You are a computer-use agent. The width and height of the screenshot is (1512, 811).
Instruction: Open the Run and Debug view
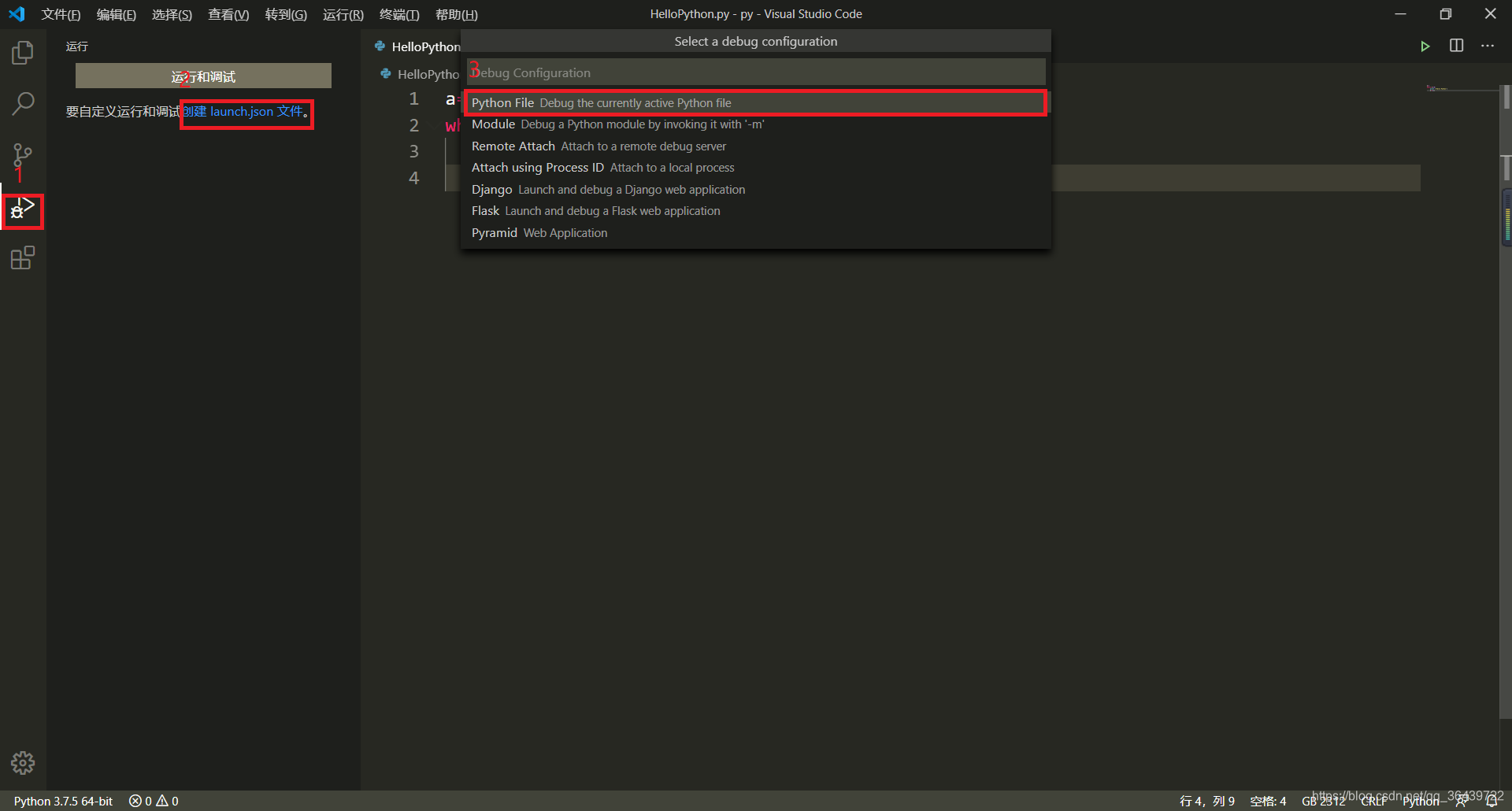(x=22, y=209)
